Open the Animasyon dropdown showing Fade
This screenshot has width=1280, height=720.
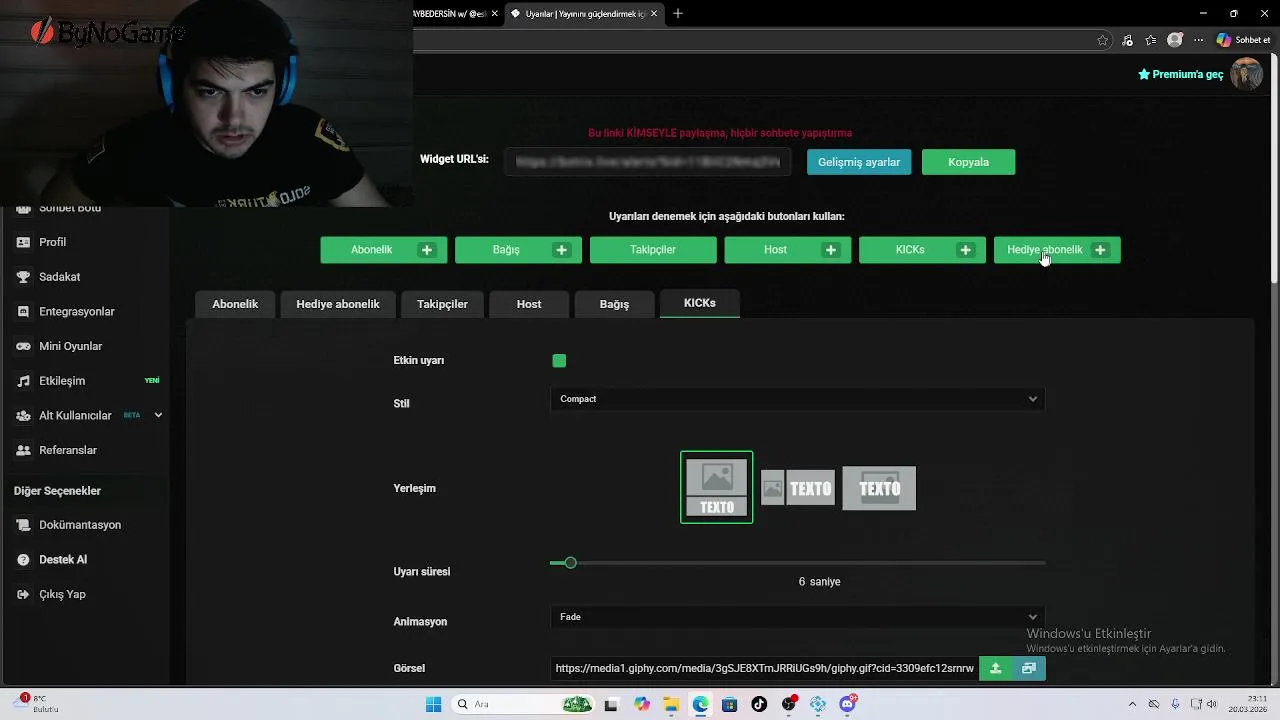[798, 617]
